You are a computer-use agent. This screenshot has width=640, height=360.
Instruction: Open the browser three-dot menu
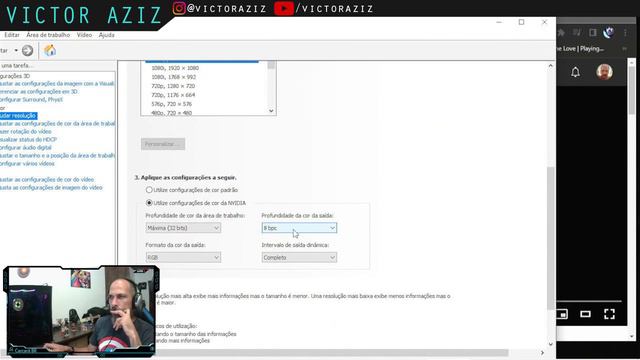(x=625, y=33)
